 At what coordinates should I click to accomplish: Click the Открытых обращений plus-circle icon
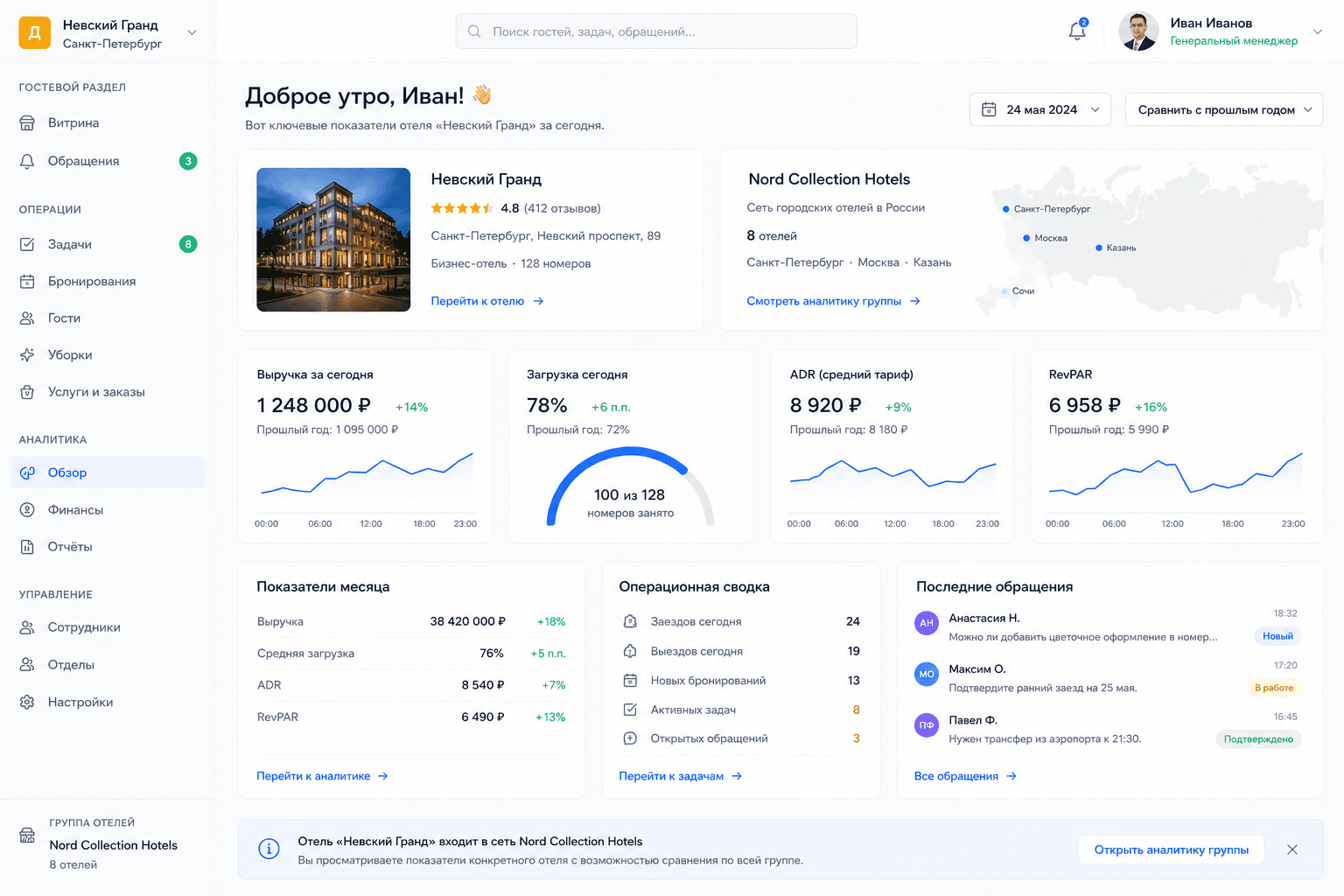click(630, 738)
